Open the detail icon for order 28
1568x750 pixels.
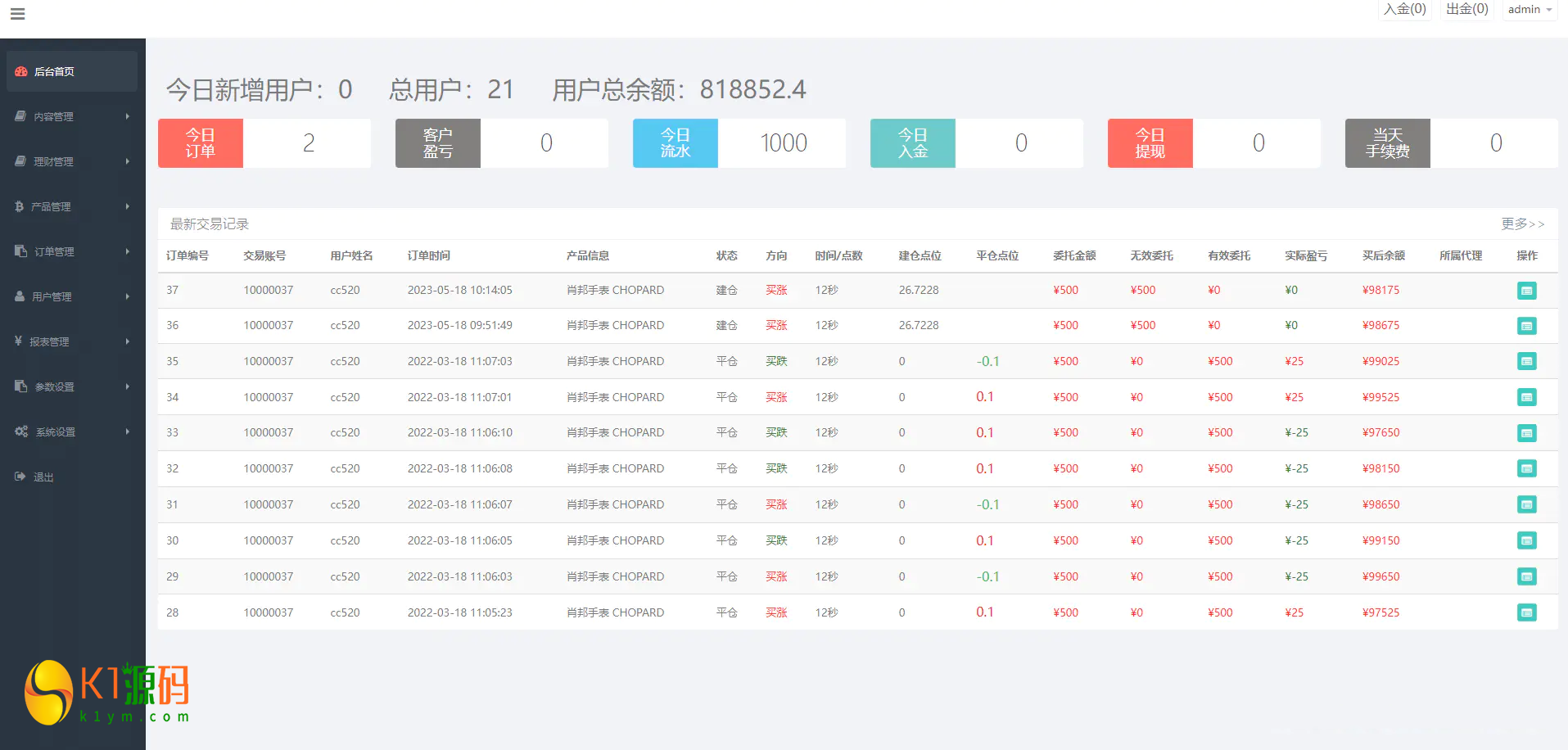[x=1526, y=612]
